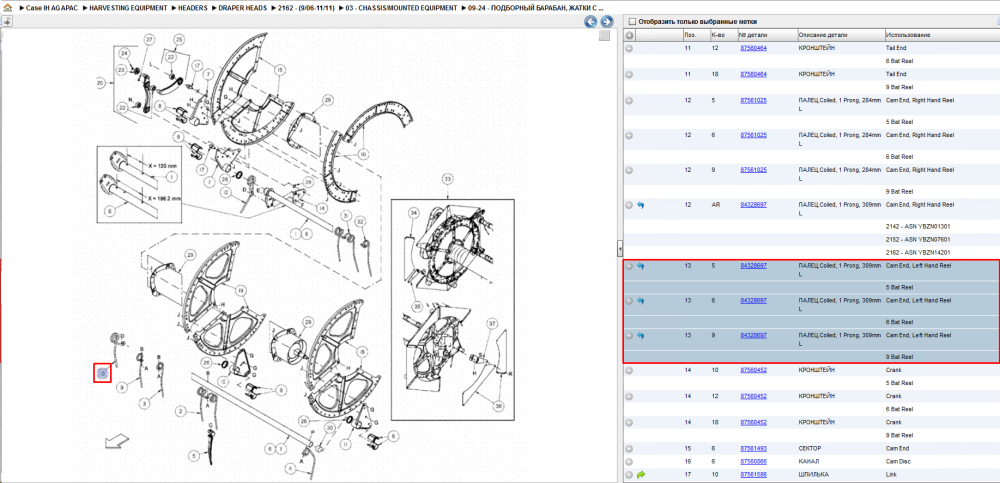Add item 13 quantity 9 with plus icon
Screen dimensions: 1000x483
pos(629,336)
